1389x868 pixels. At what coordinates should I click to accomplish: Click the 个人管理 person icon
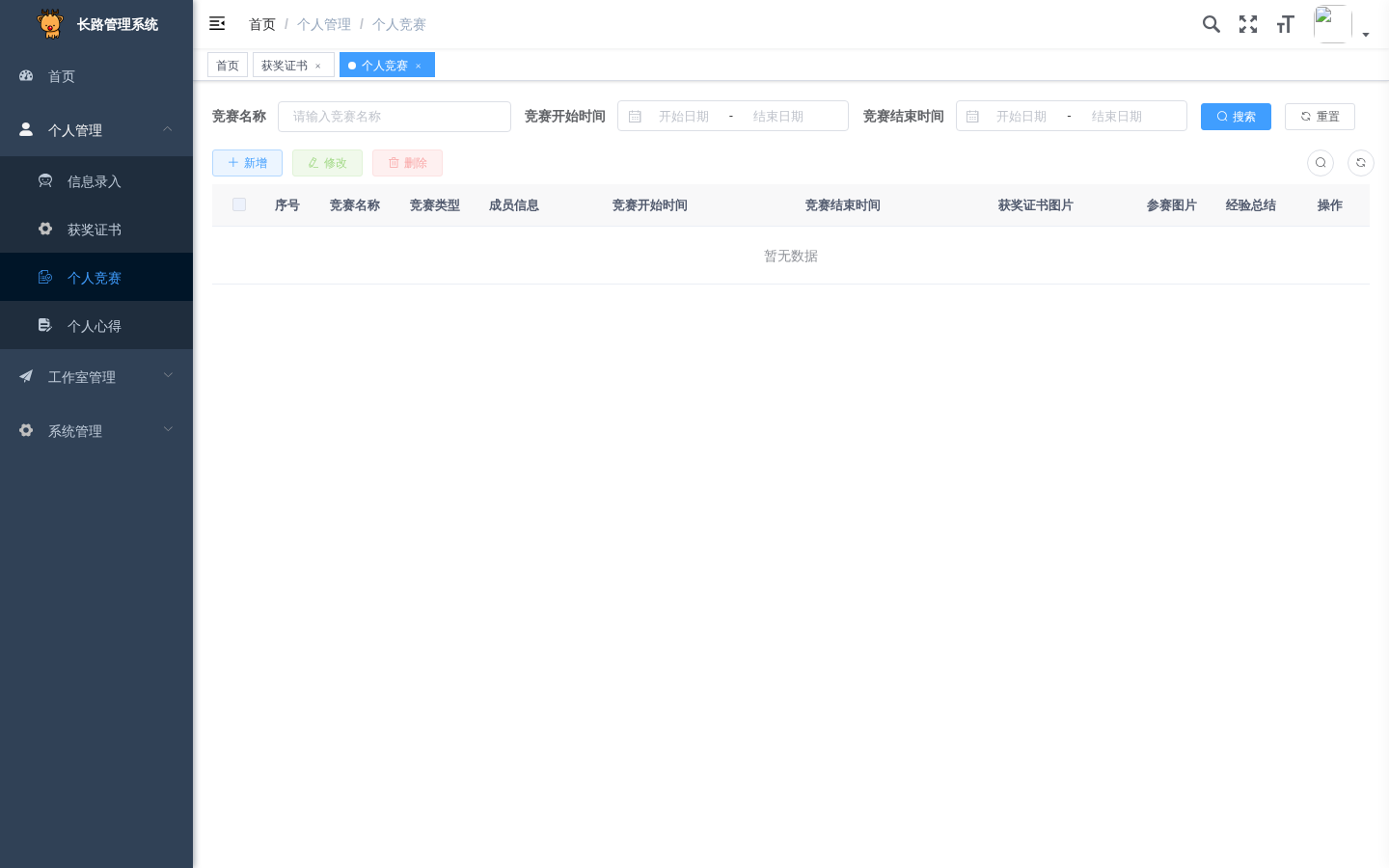pos(26,129)
